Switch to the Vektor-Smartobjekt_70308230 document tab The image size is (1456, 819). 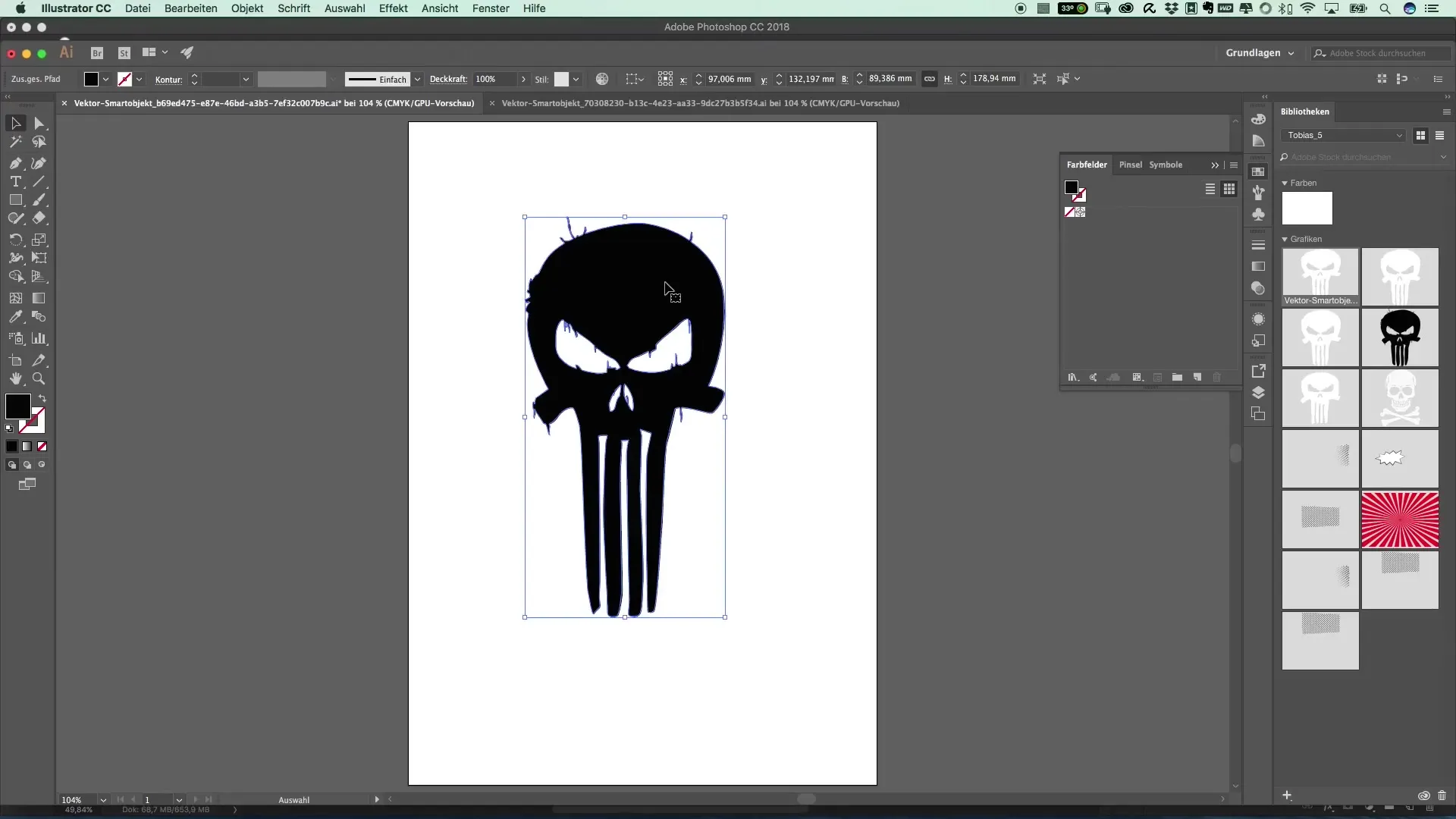700,103
